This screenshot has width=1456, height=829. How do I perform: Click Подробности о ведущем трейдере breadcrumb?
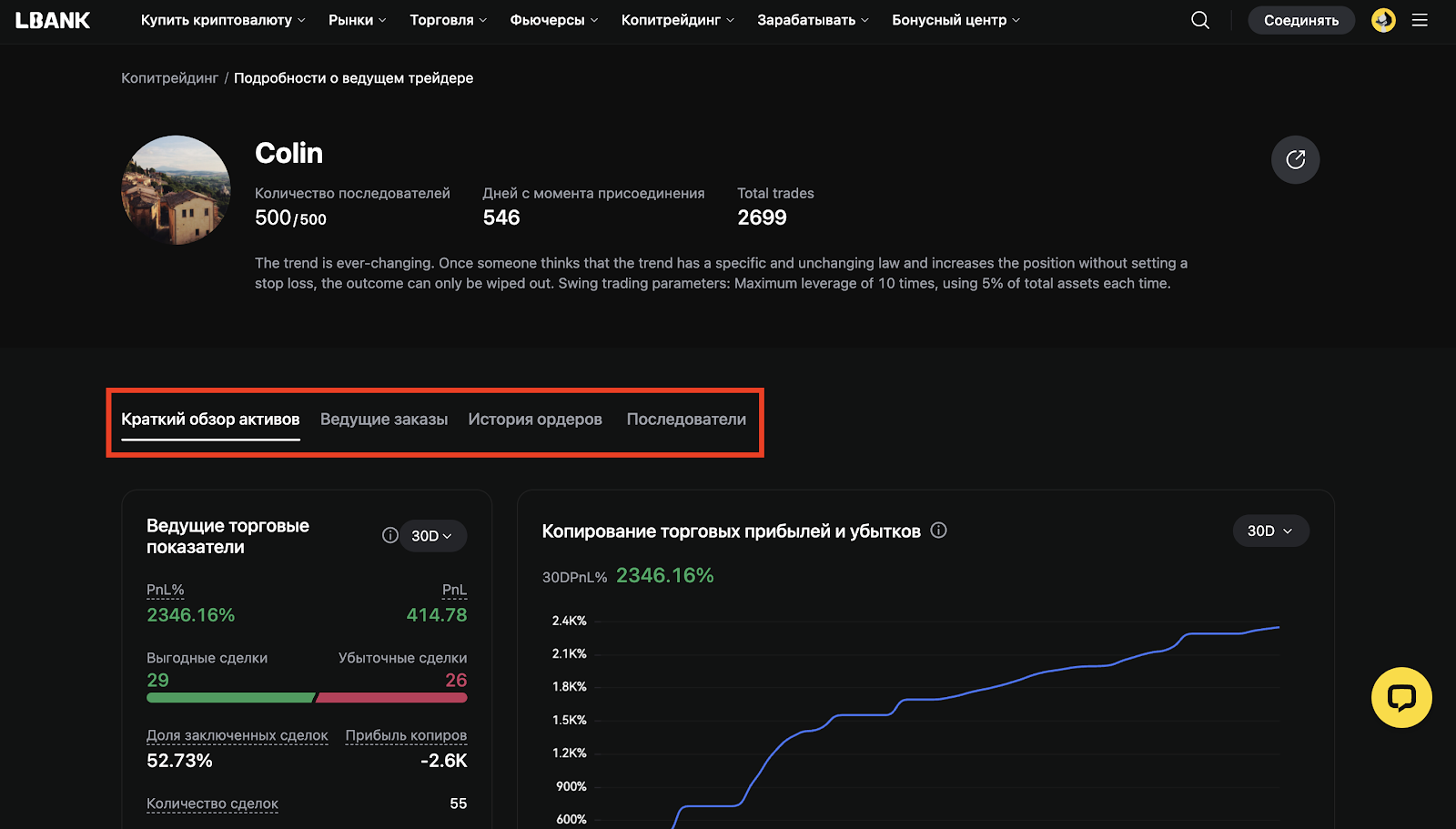pyautogui.click(x=353, y=78)
